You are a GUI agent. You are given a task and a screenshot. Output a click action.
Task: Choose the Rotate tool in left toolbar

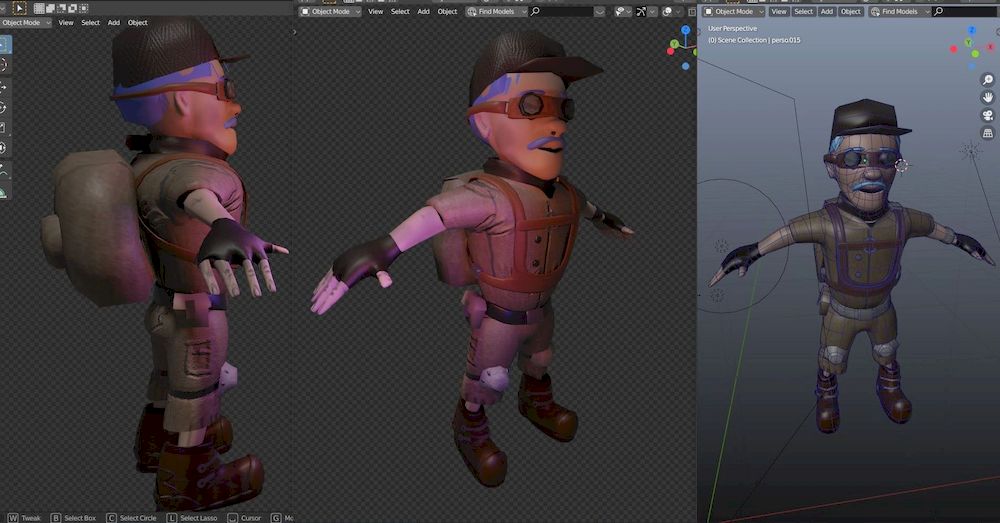(3, 107)
